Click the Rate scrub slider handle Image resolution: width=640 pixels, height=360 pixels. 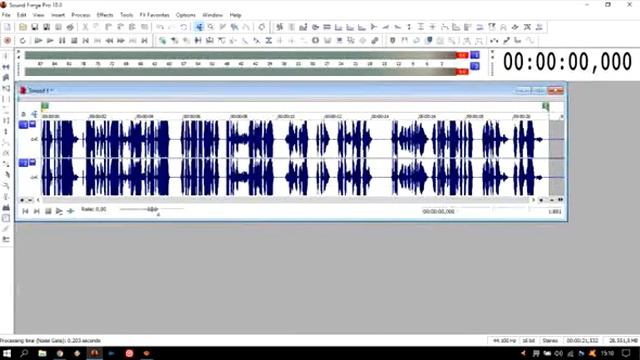click(x=152, y=209)
